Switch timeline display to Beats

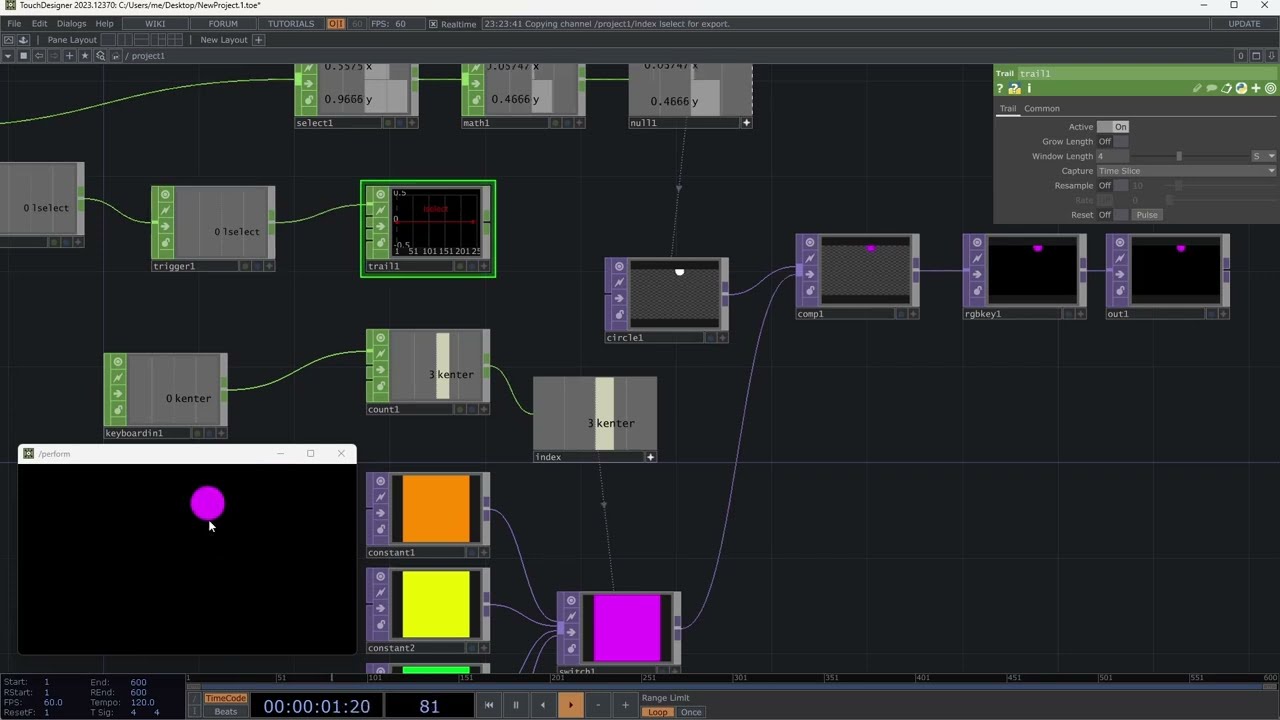[225, 712]
